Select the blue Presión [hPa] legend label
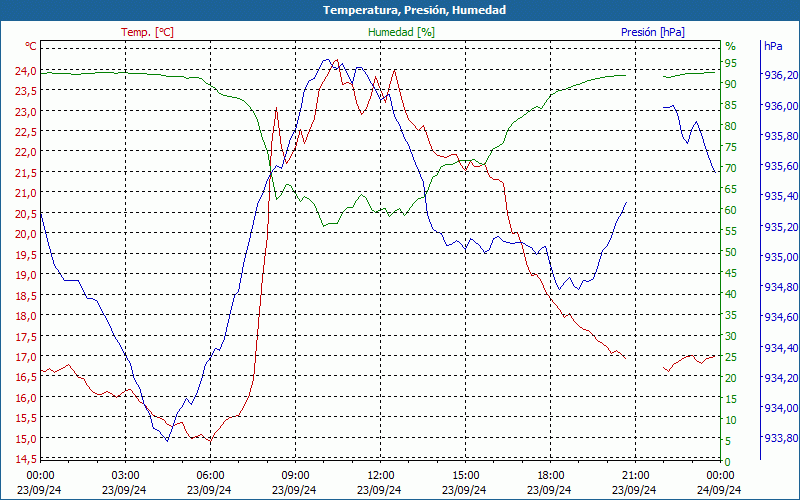The width and height of the screenshot is (800, 500). tap(653, 32)
